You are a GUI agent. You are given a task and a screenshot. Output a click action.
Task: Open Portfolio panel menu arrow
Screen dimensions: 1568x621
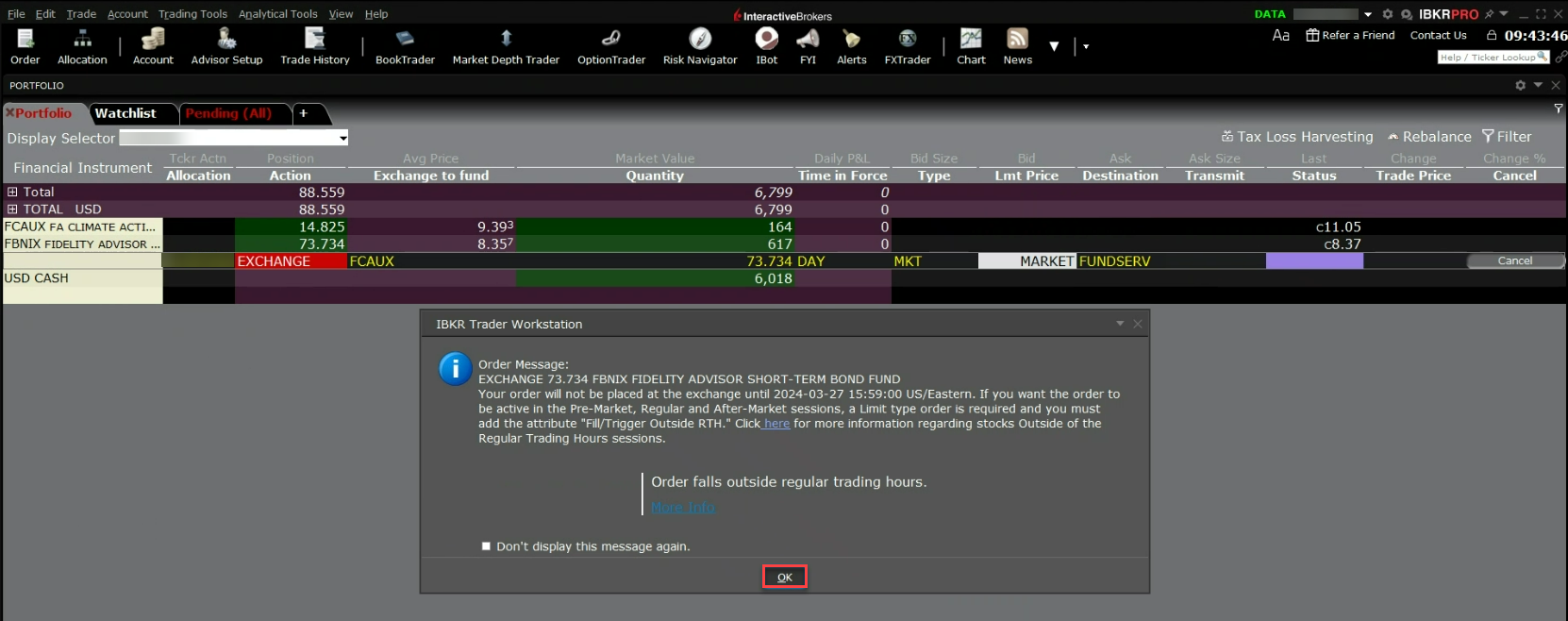click(x=1538, y=85)
